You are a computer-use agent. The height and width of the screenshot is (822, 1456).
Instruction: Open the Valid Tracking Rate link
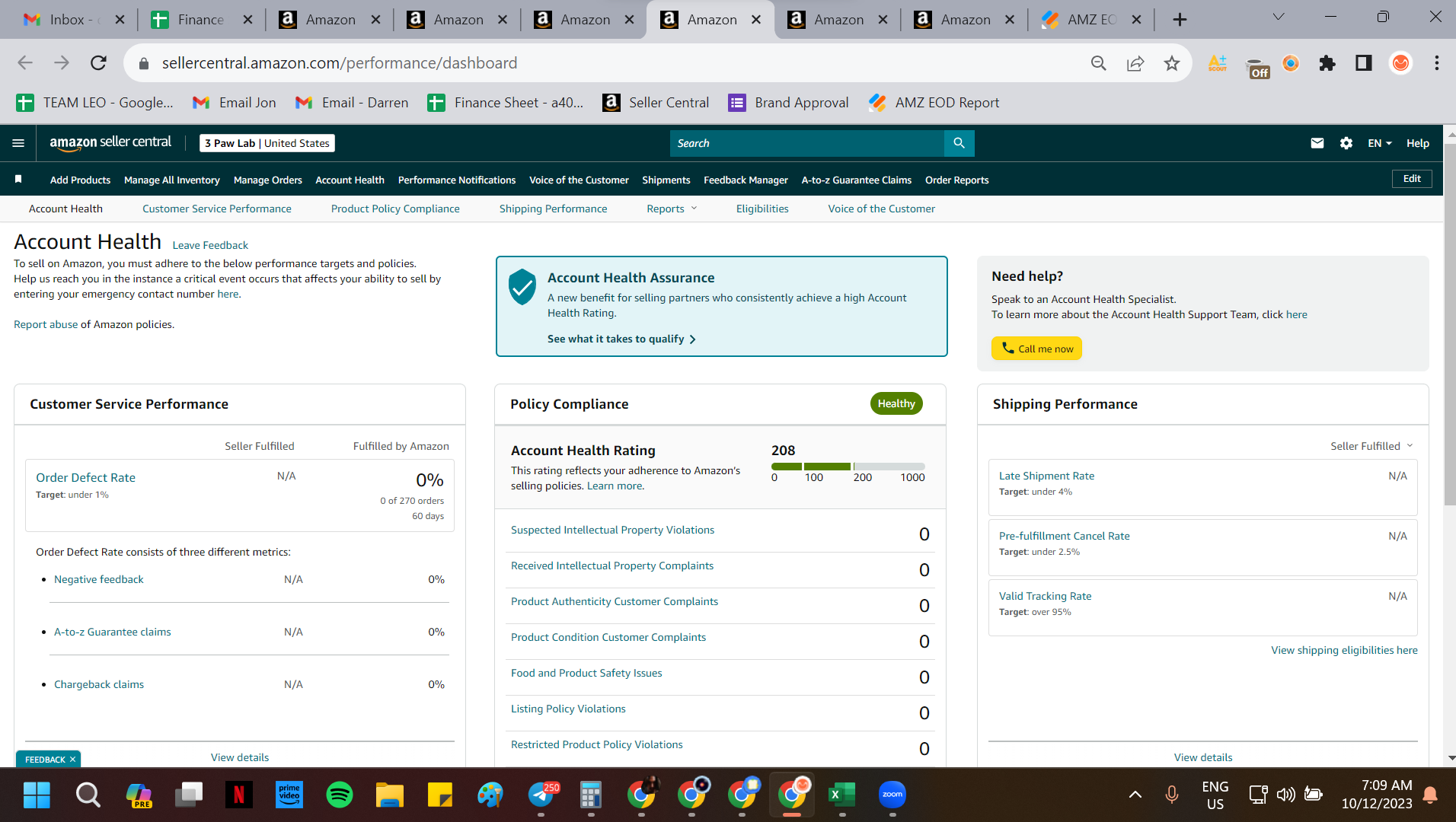tap(1045, 596)
